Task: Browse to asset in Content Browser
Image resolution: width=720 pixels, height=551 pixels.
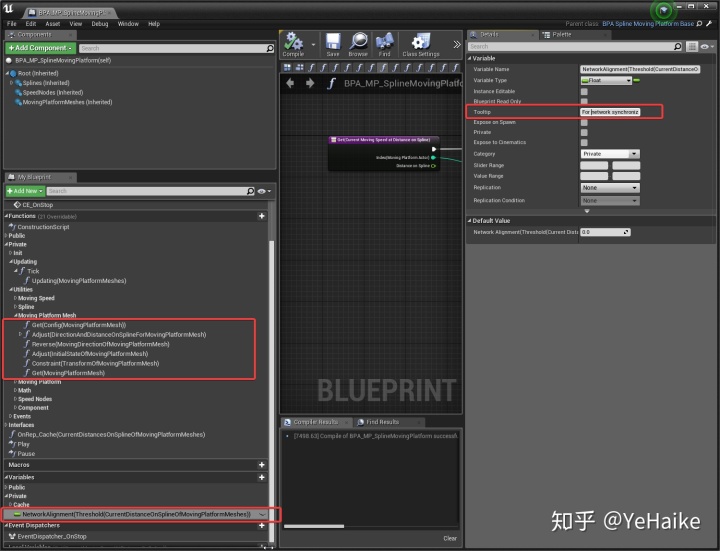Action: coord(358,45)
